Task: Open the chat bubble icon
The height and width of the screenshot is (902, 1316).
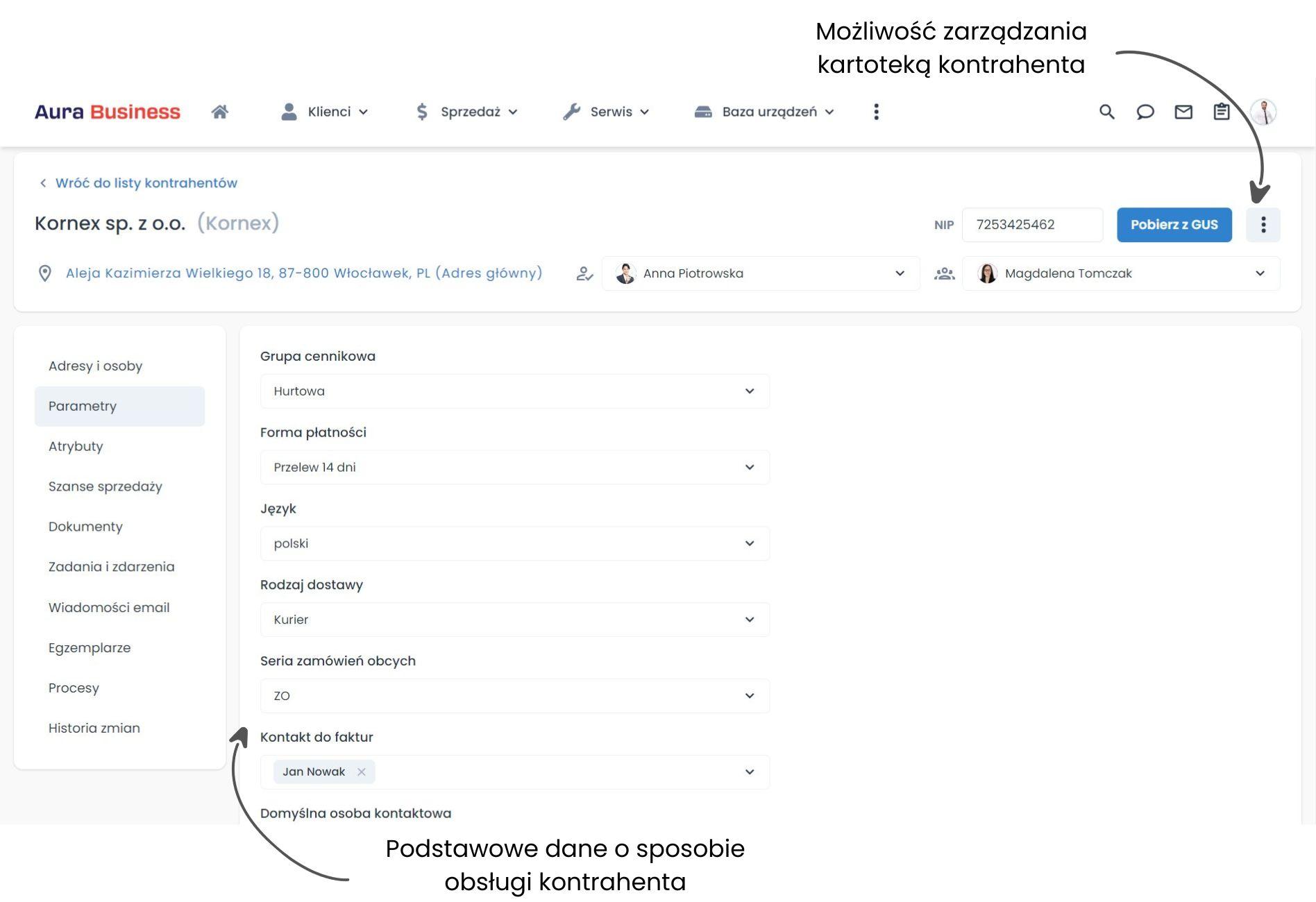Action: point(1145,112)
